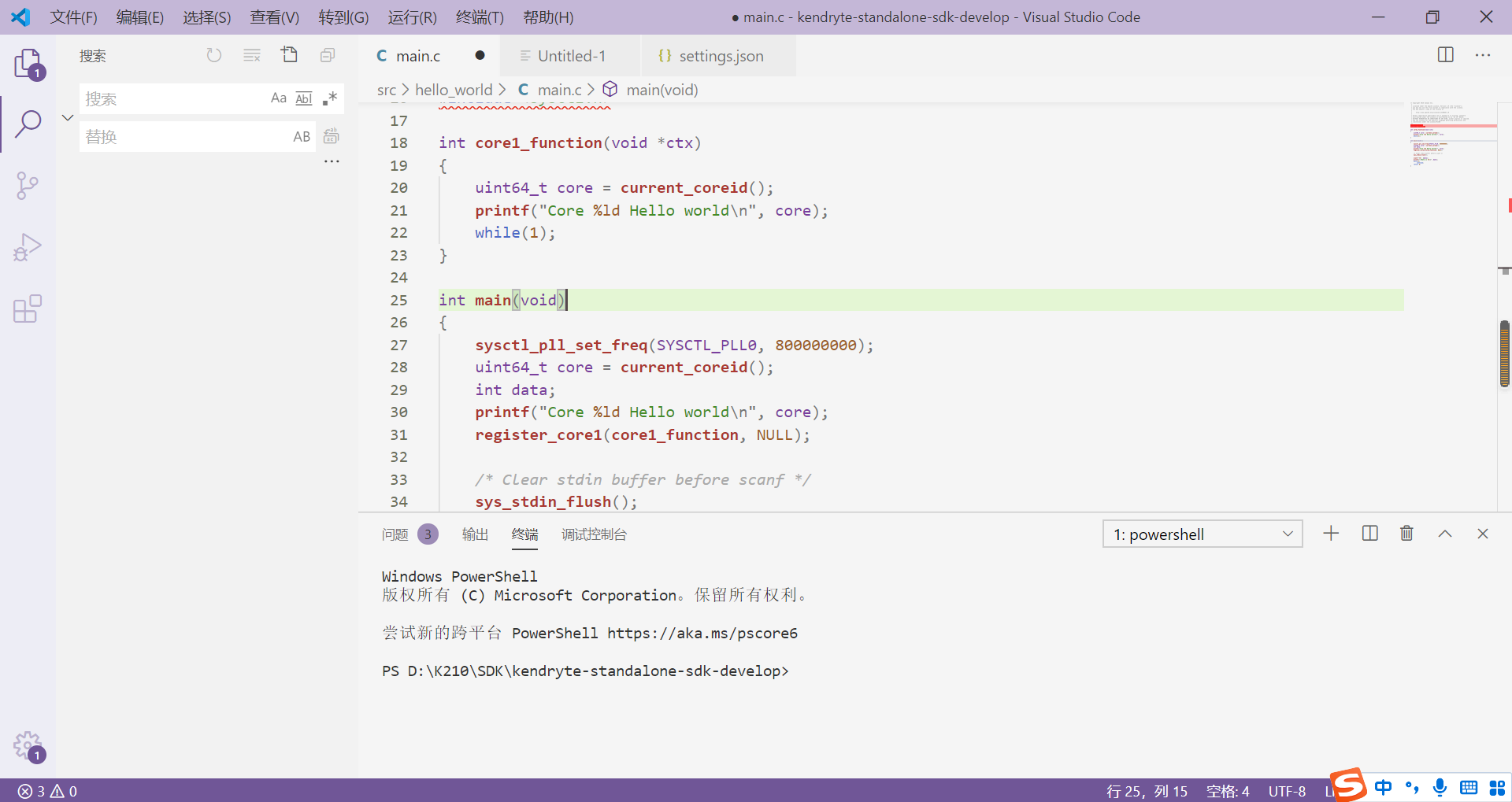1512x802 pixels.
Task: Switch to the Untitled-1 tab
Action: coord(572,56)
